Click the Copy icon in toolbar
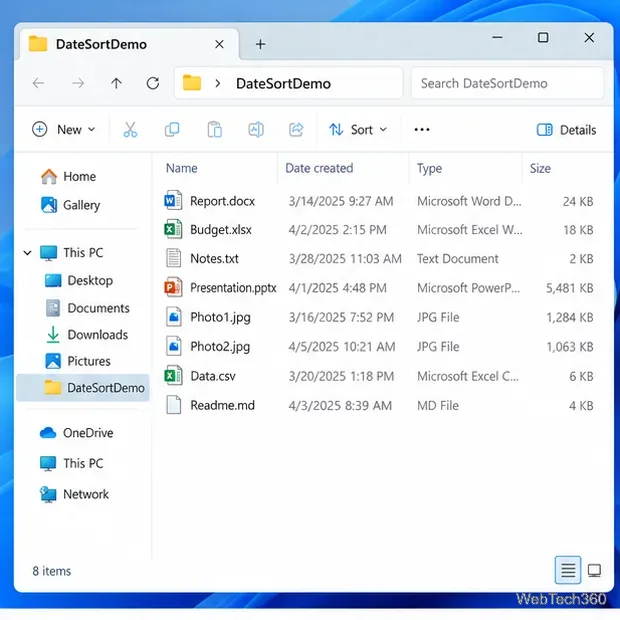620x620 pixels. 172,129
